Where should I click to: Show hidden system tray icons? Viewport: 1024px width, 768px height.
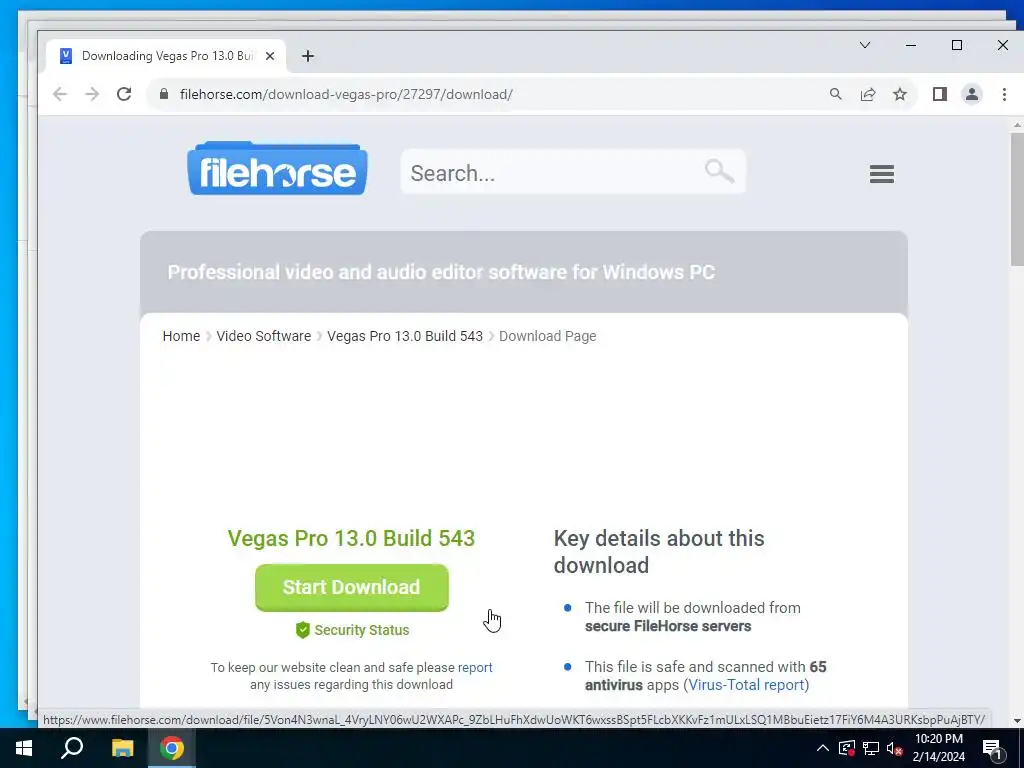[x=823, y=748]
